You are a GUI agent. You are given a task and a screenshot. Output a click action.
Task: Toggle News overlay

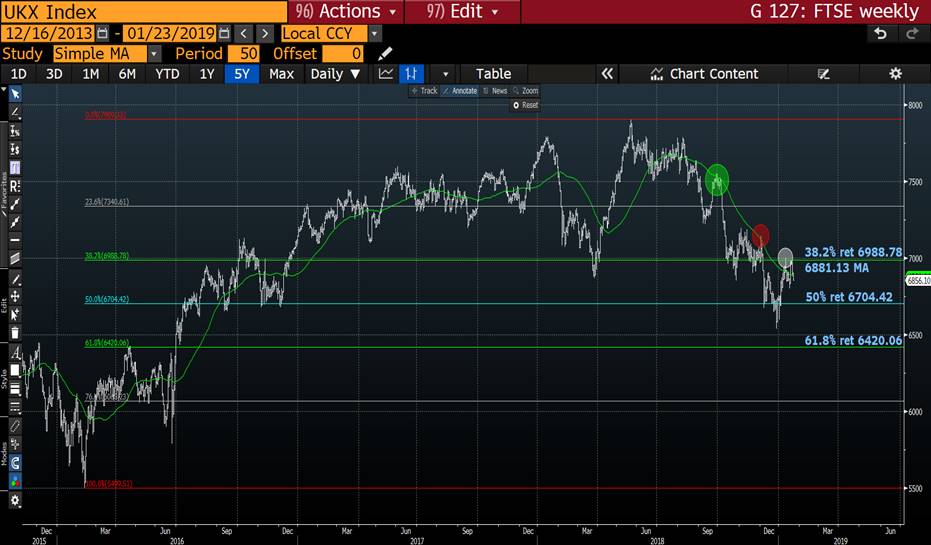pos(495,91)
